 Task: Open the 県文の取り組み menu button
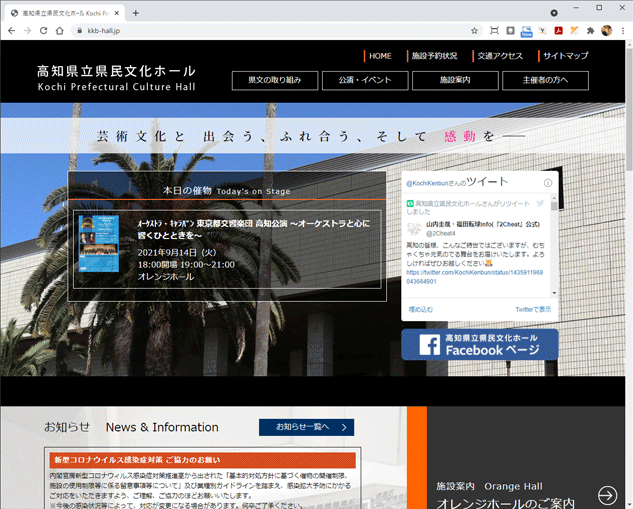(275, 80)
